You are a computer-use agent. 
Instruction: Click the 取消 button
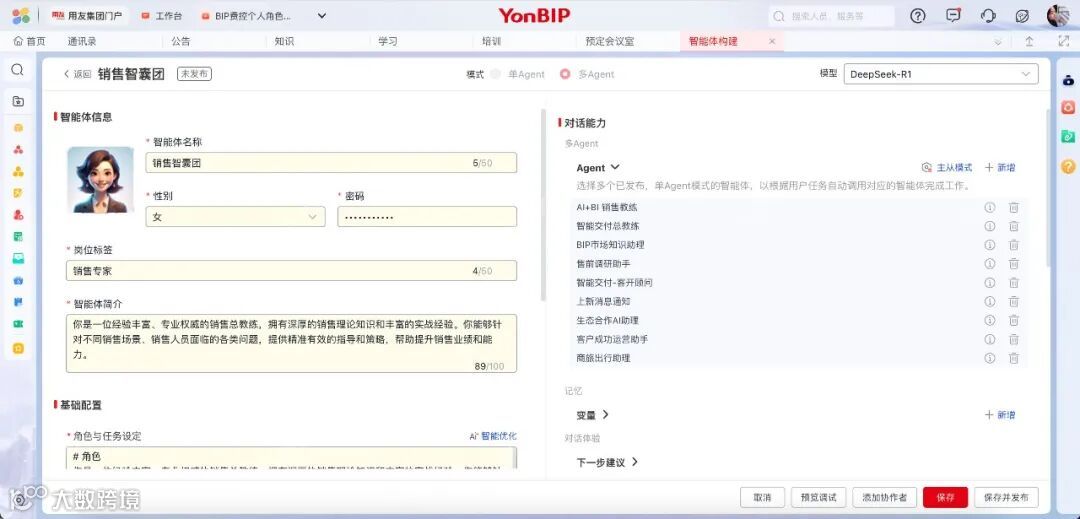point(762,497)
